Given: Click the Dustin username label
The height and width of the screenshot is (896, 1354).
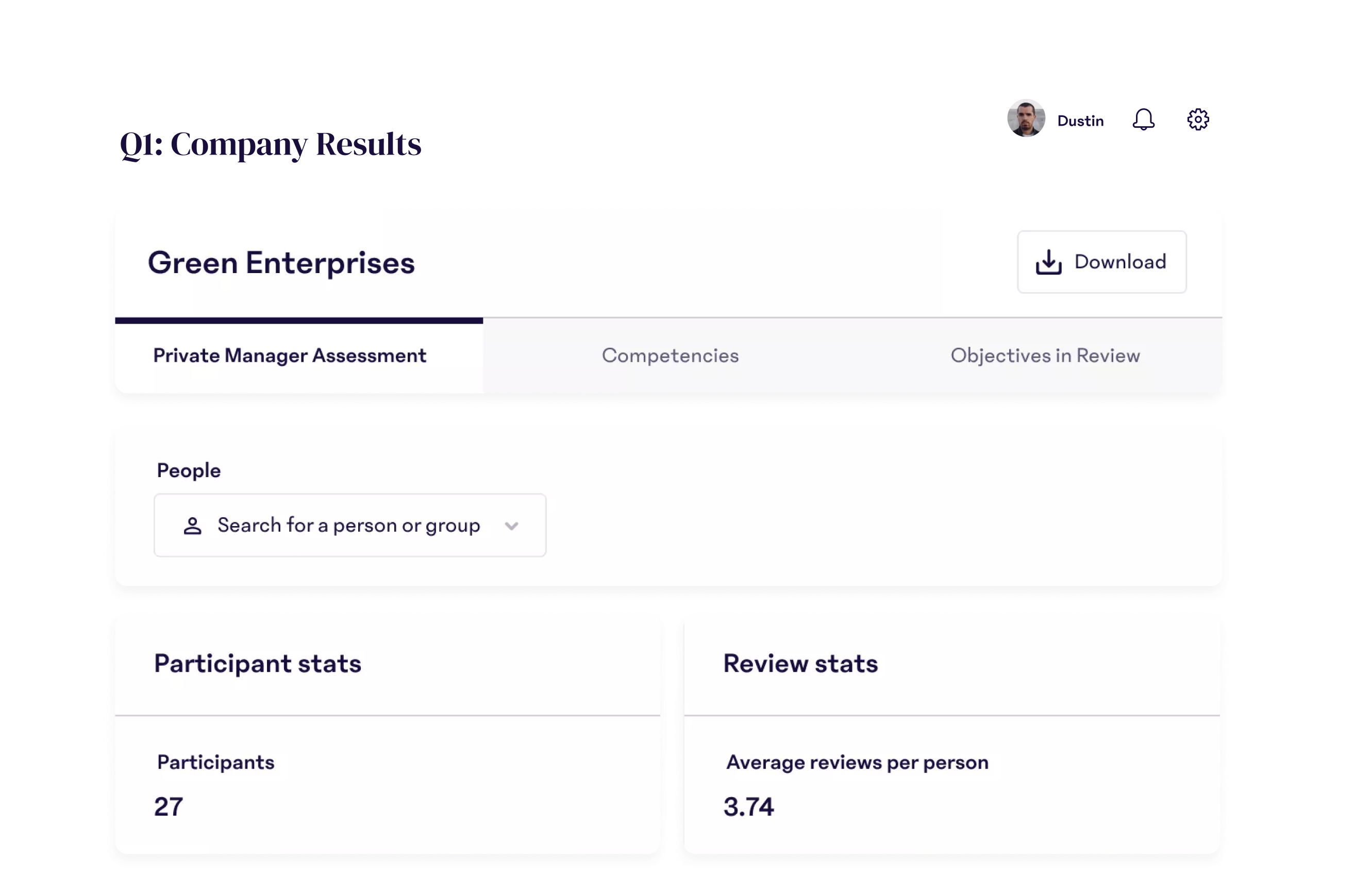Looking at the screenshot, I should pos(1080,121).
